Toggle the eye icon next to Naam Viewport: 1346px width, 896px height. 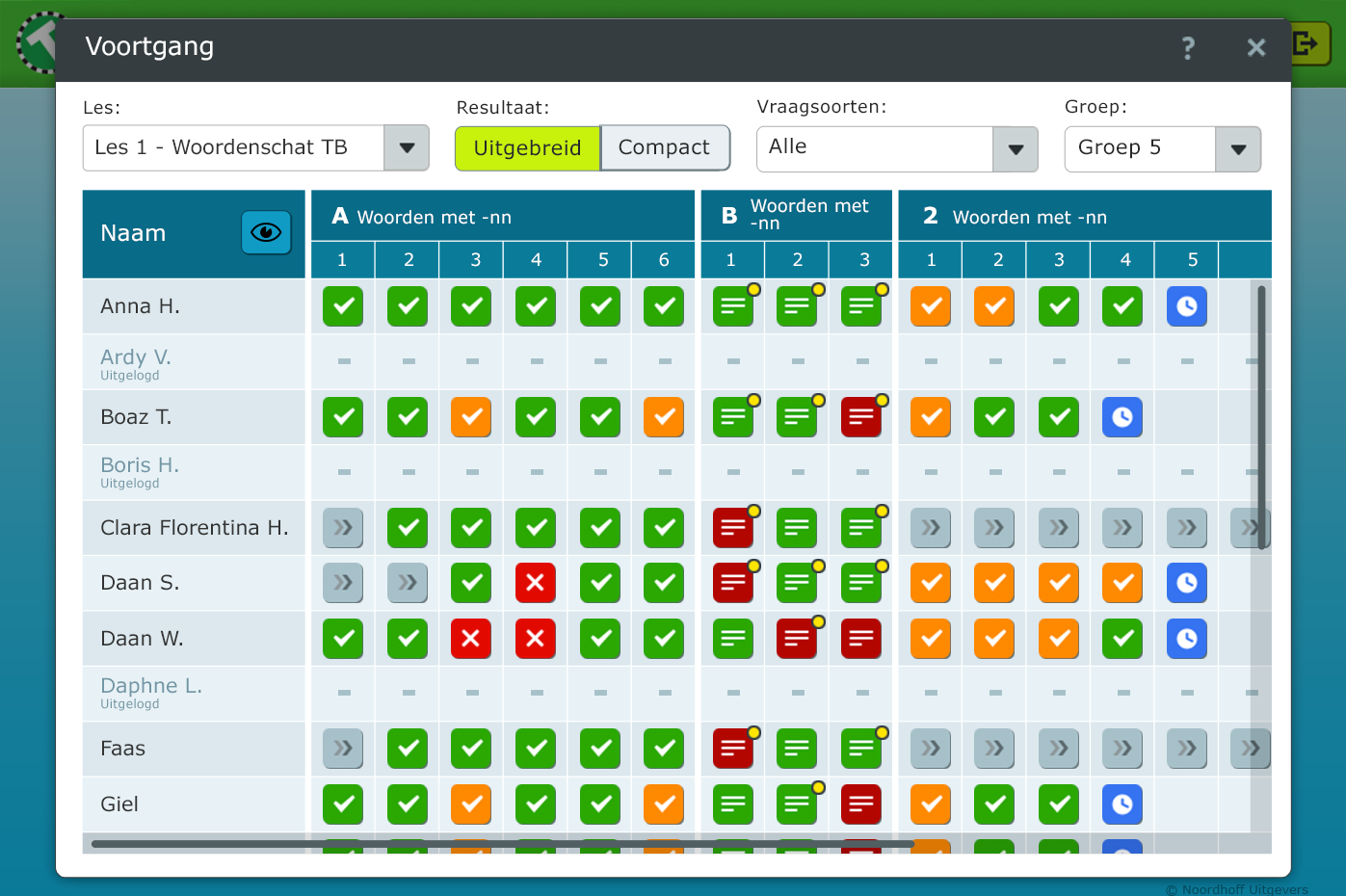coord(266,233)
